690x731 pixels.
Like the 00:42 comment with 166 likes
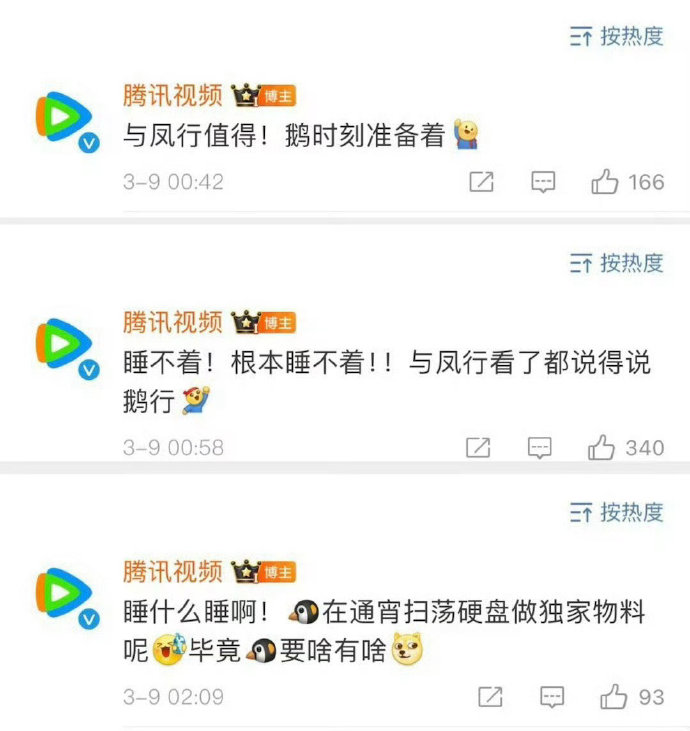coord(605,181)
